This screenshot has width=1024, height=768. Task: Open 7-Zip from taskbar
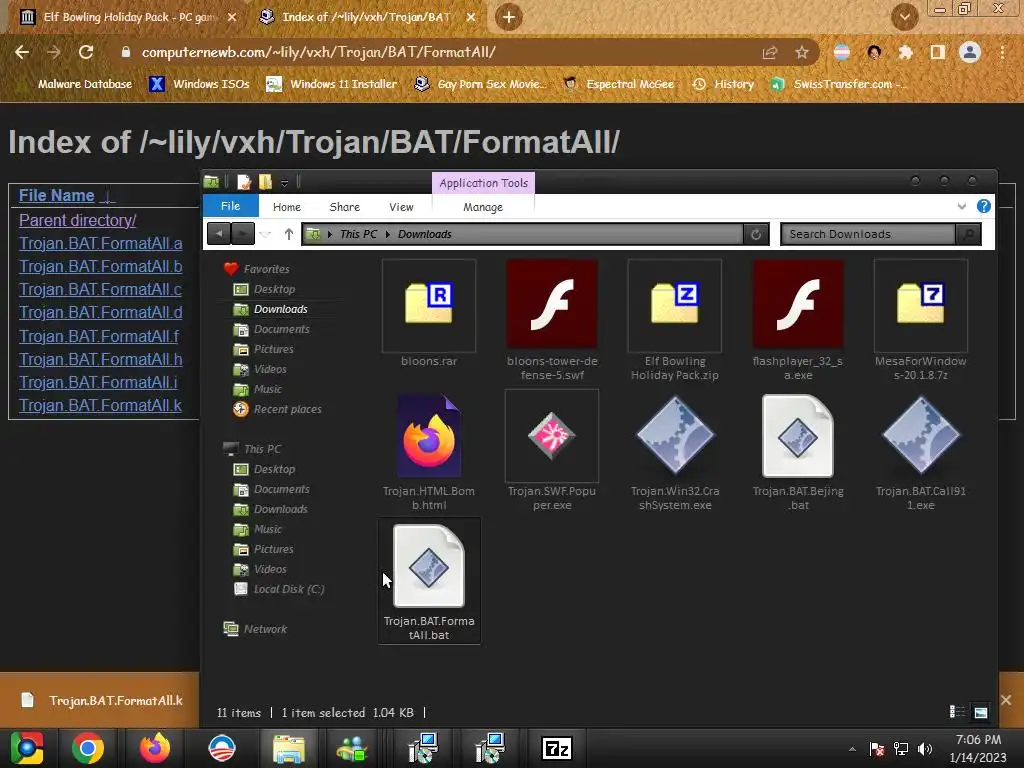(557, 748)
